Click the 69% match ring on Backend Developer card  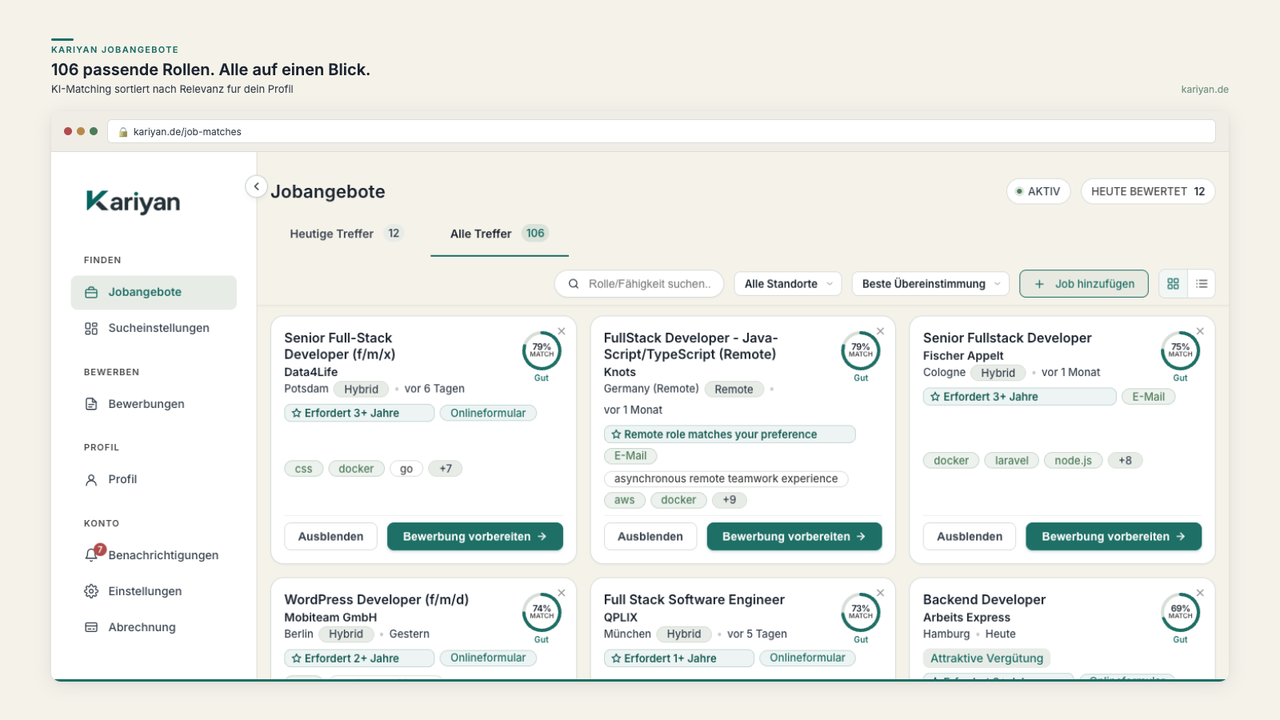1180,612
